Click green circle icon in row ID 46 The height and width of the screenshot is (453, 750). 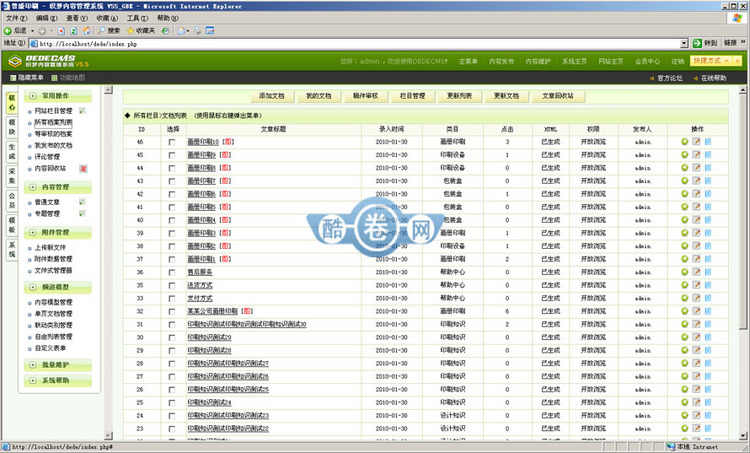pos(684,142)
